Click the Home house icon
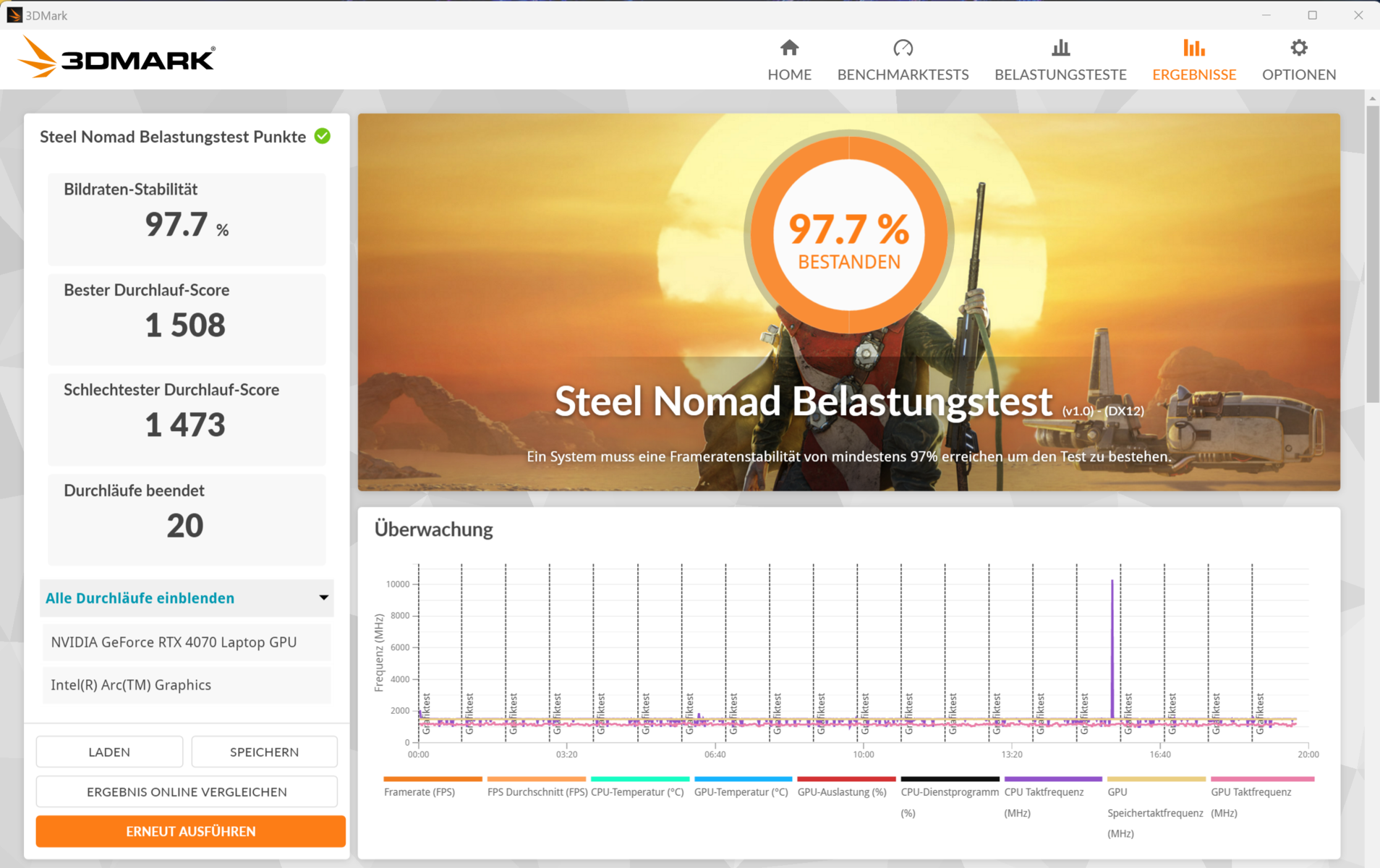 point(789,48)
